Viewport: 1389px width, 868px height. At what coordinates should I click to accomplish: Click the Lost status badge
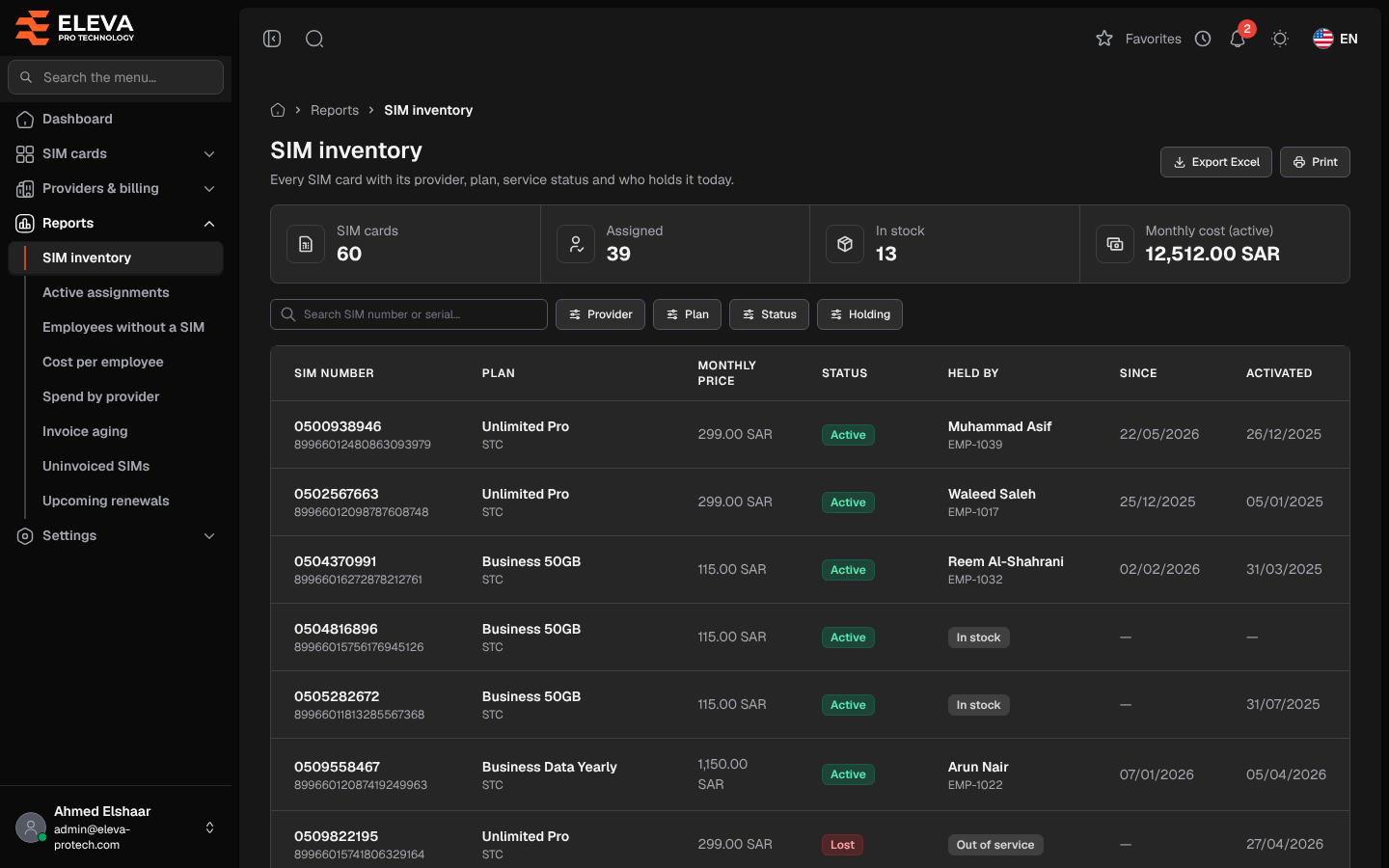(842, 845)
